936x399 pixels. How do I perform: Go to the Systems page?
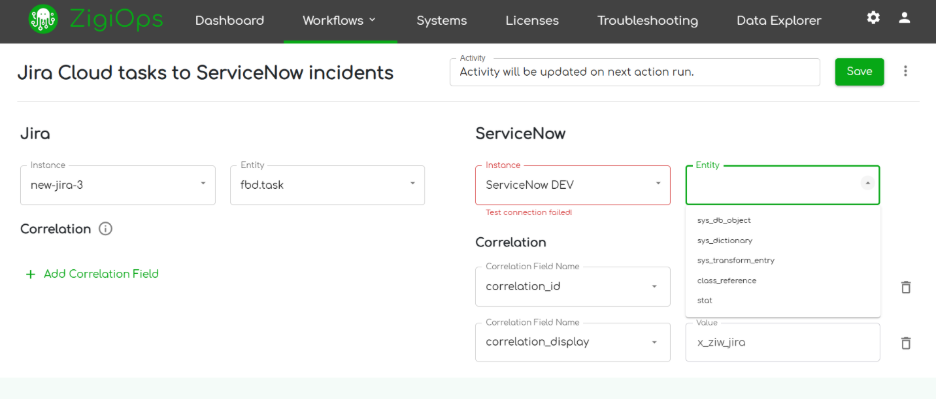442,20
